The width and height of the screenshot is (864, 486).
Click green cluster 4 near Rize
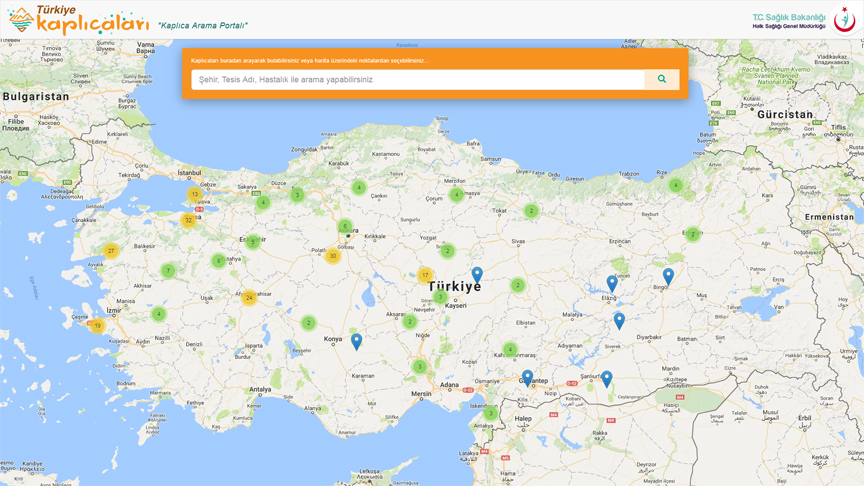pyautogui.click(x=676, y=185)
